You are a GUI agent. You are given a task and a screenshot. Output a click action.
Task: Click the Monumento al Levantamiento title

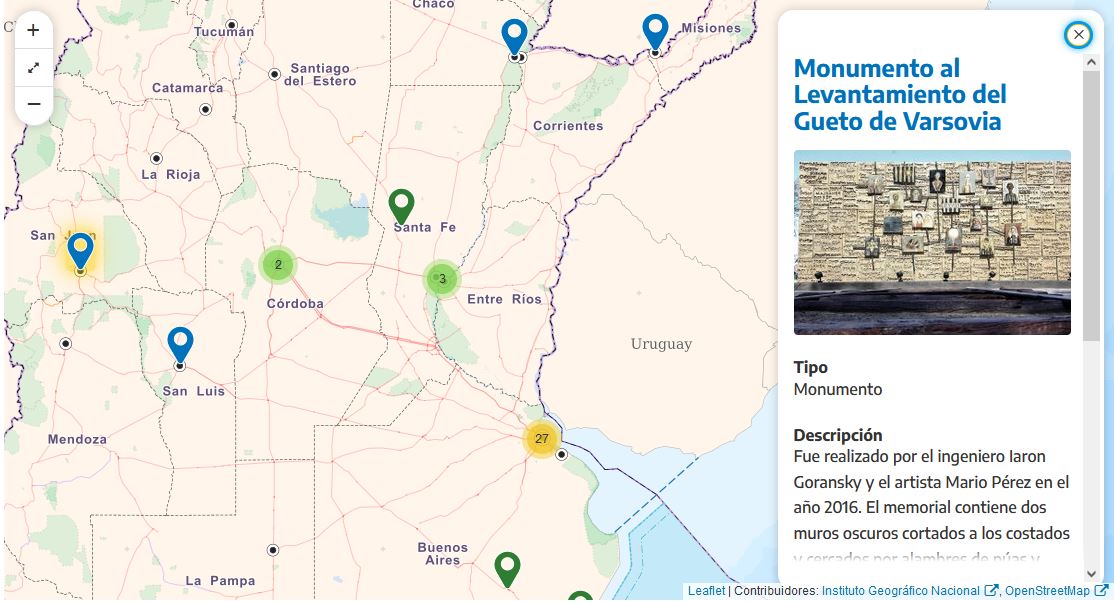(900, 95)
